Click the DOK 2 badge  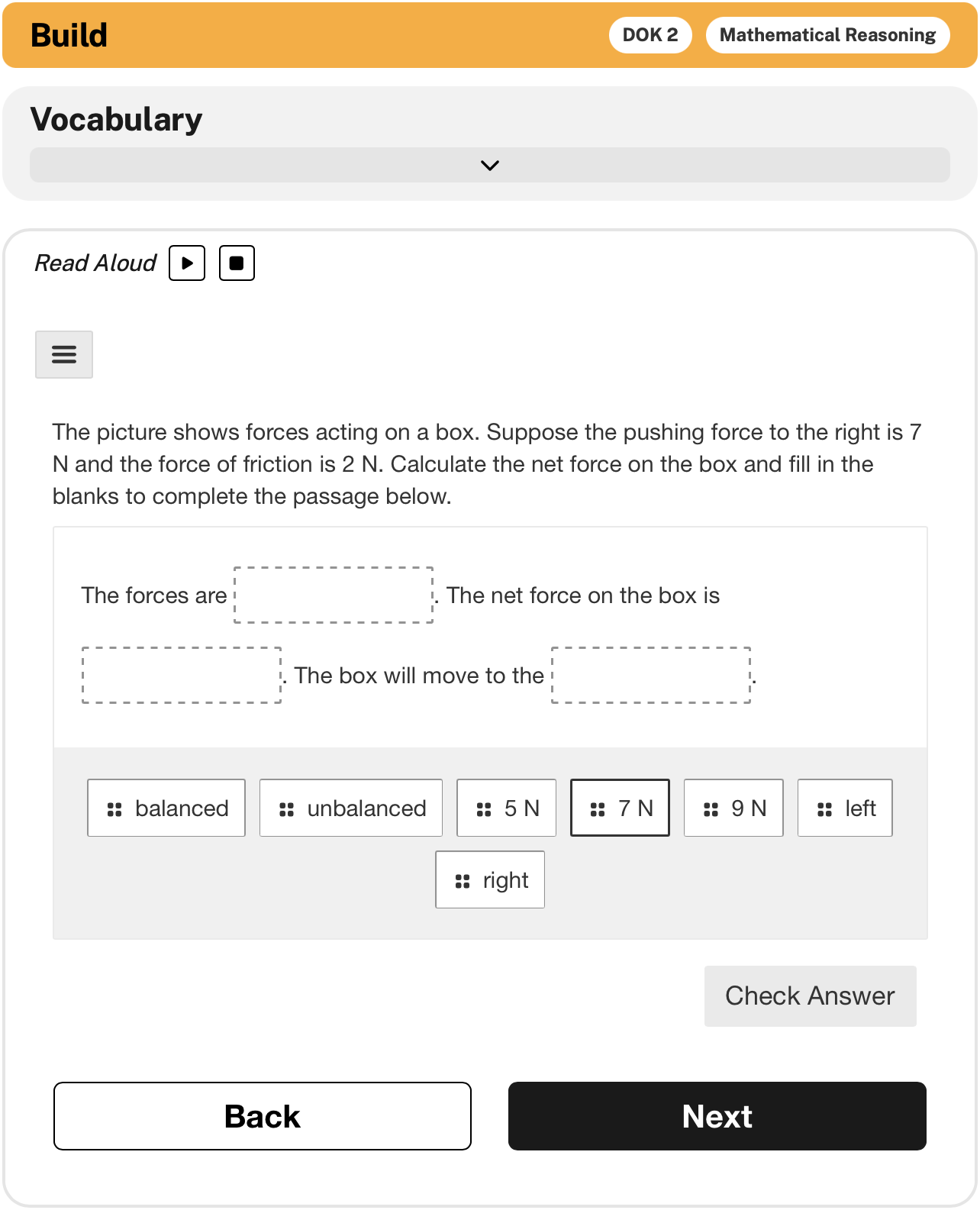pyautogui.click(x=650, y=35)
